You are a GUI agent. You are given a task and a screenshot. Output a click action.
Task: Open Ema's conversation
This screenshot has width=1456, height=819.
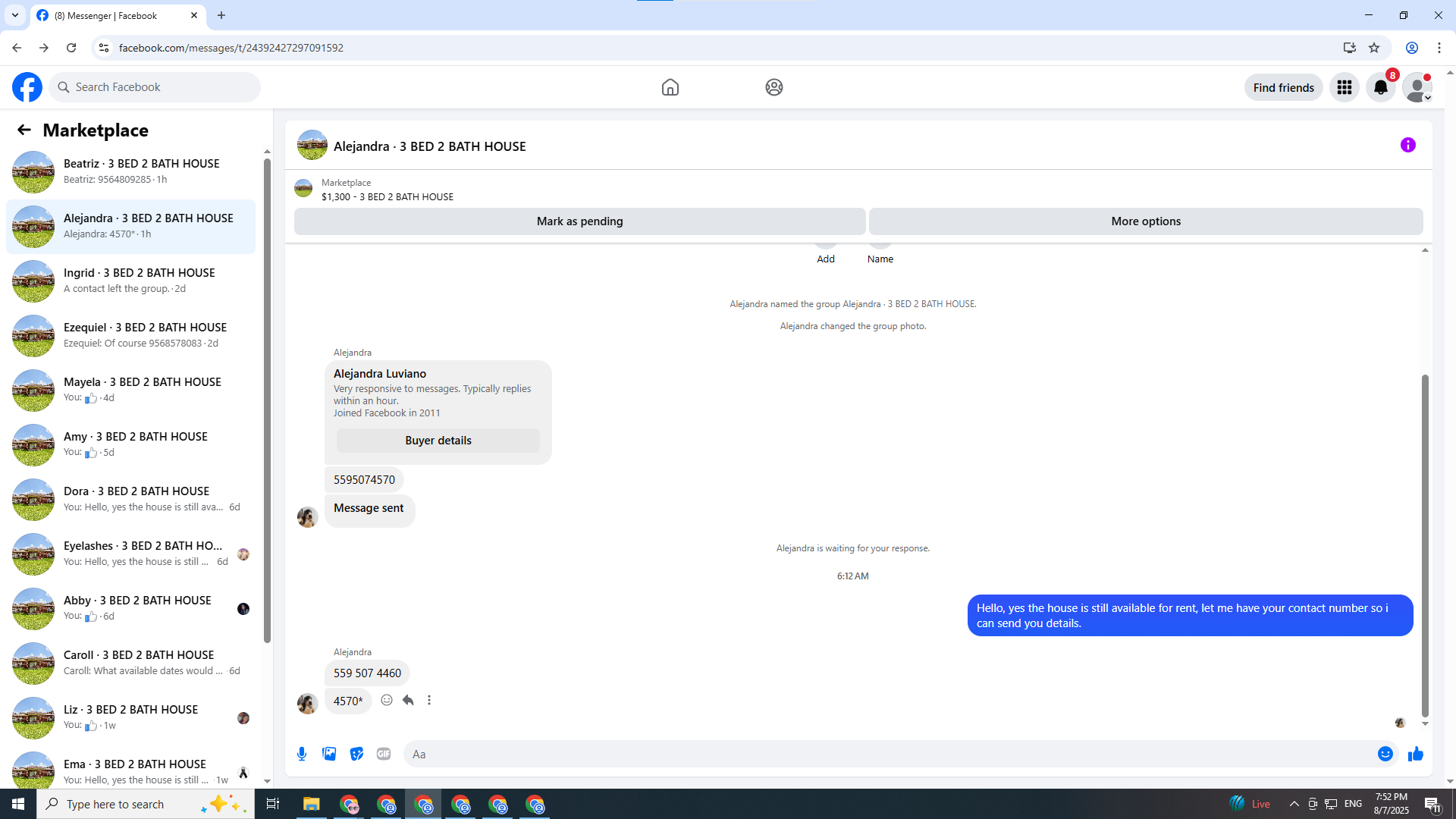click(131, 767)
